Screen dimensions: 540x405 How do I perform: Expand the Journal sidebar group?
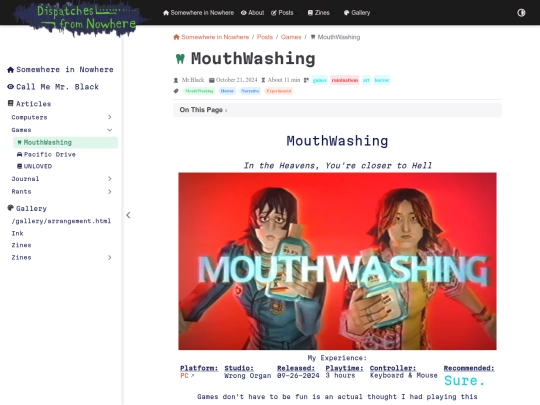[61, 179]
